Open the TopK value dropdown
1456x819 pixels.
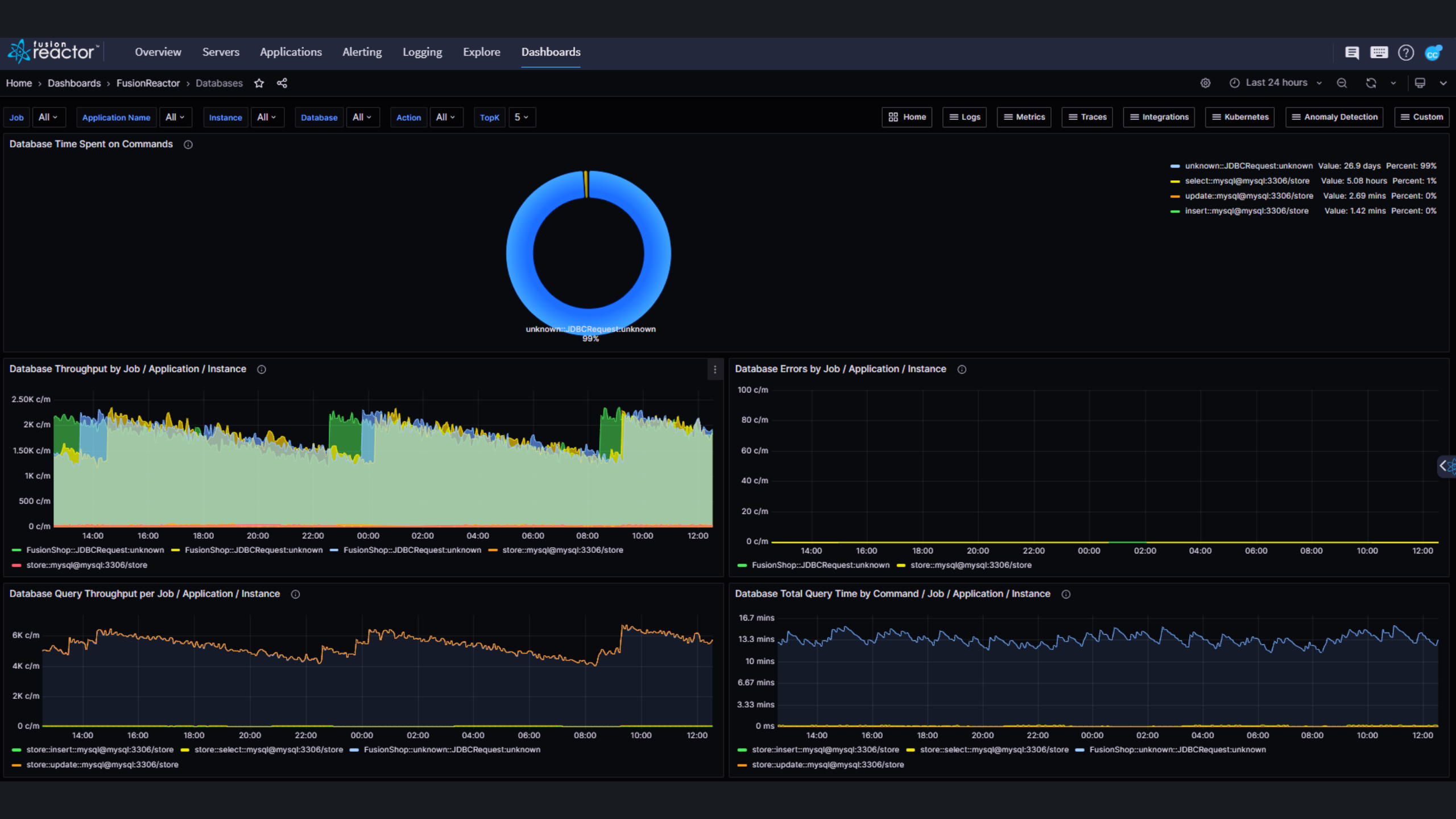tap(522, 117)
